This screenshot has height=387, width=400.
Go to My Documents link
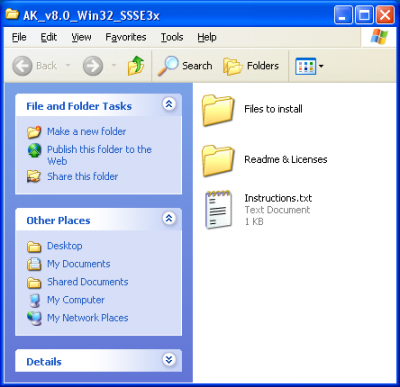pos(79,264)
